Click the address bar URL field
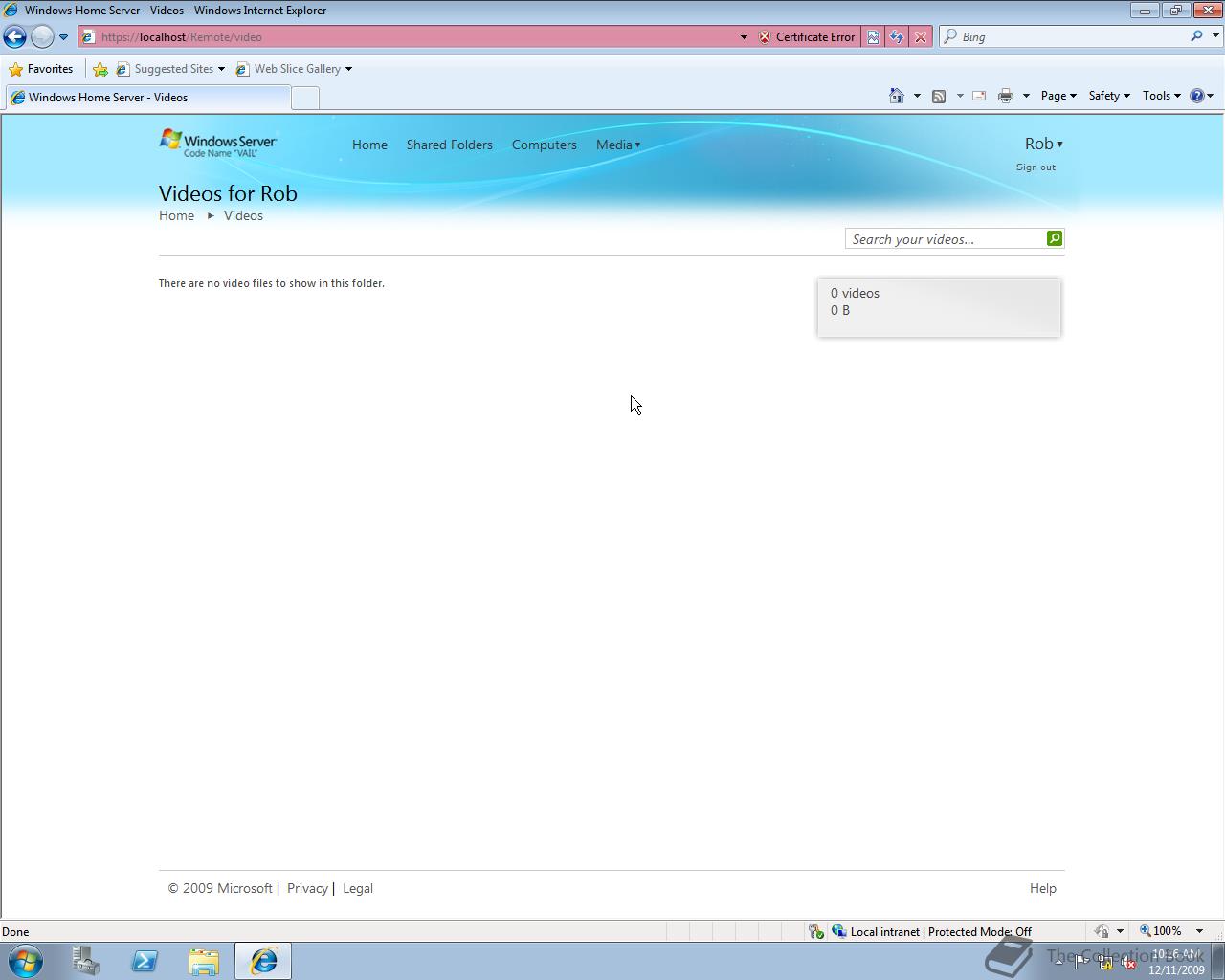 pos(412,36)
